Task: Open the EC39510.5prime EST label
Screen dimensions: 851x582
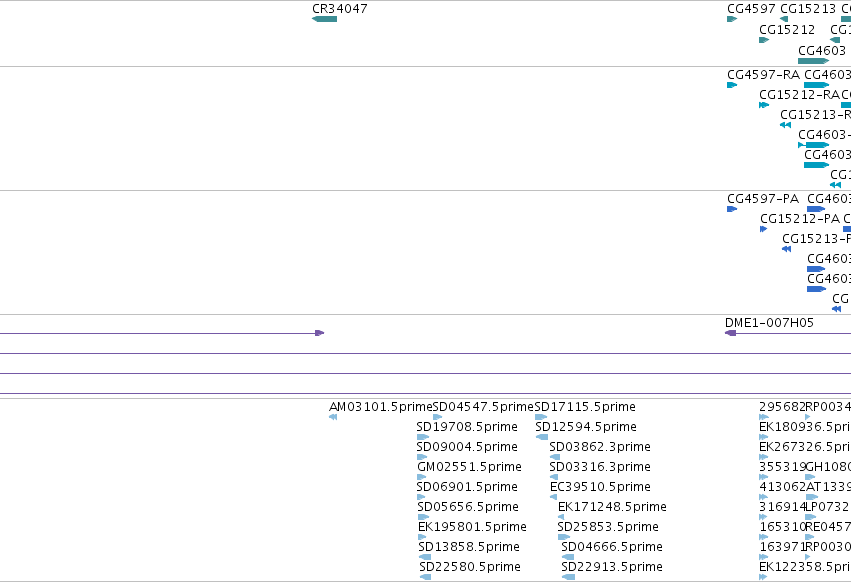Action: pos(600,486)
